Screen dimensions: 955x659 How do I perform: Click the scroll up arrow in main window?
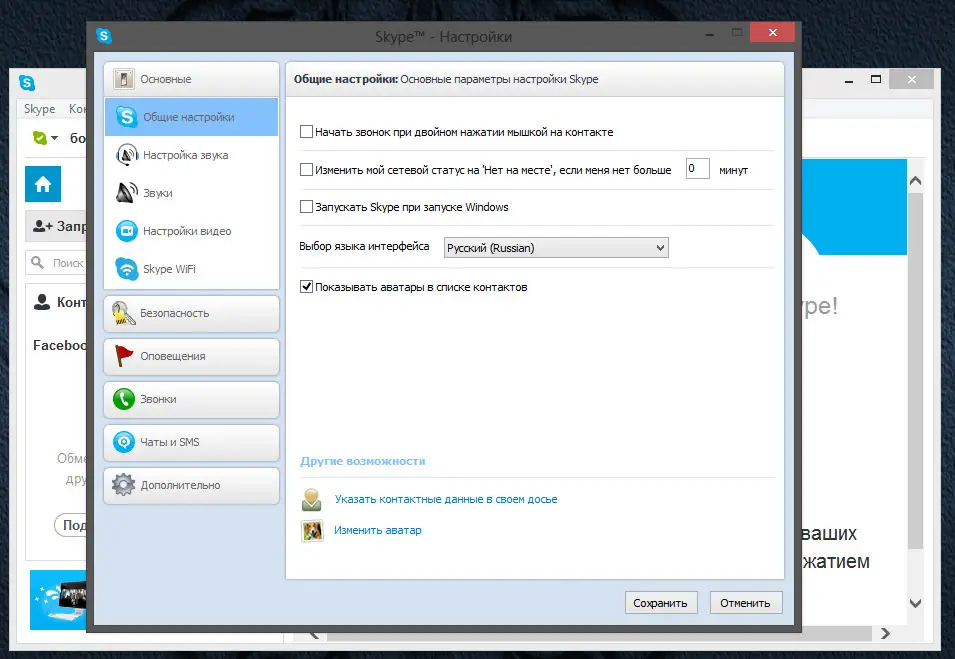[915, 181]
